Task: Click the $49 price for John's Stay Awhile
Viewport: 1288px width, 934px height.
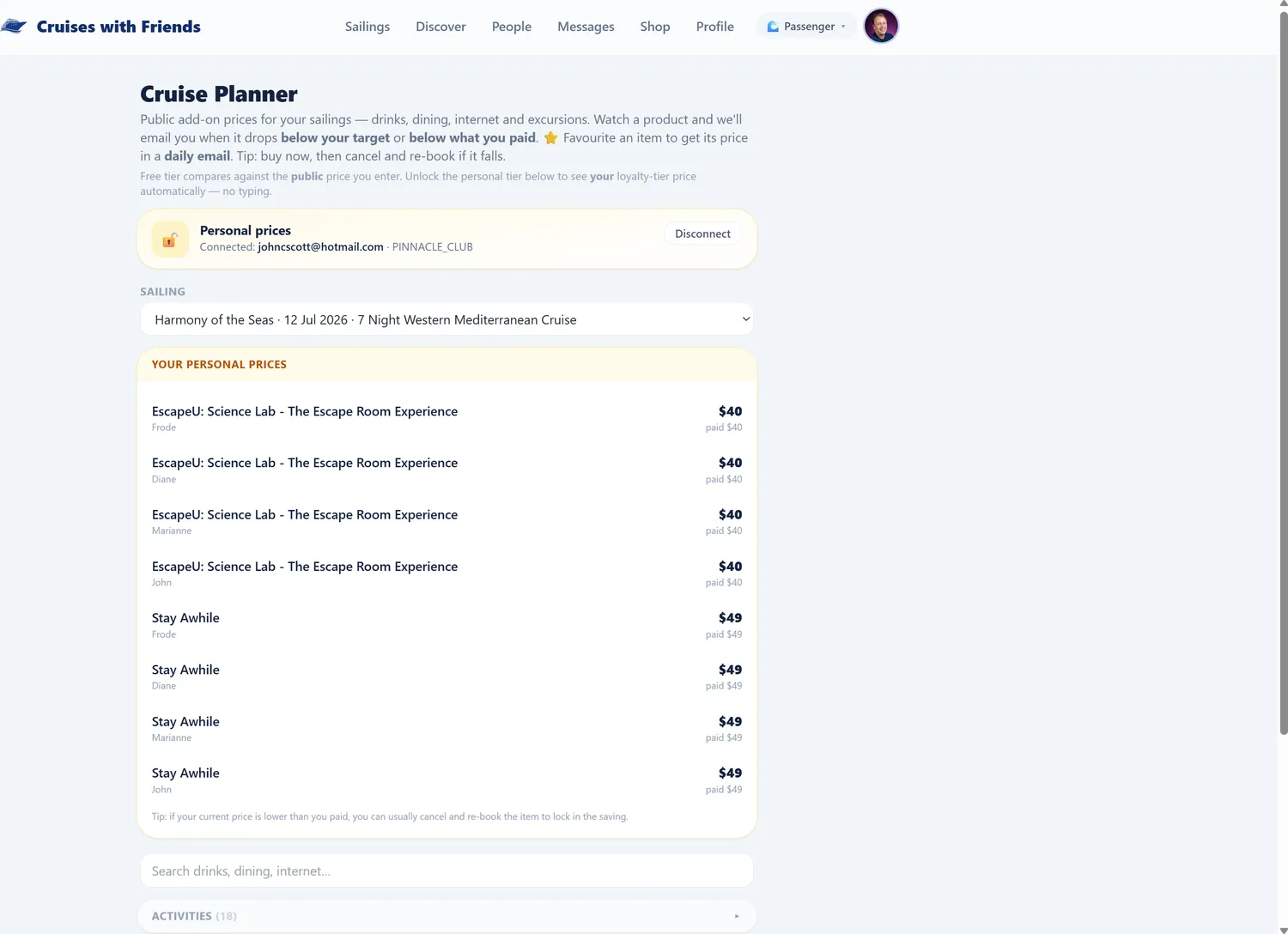Action: [x=730, y=773]
